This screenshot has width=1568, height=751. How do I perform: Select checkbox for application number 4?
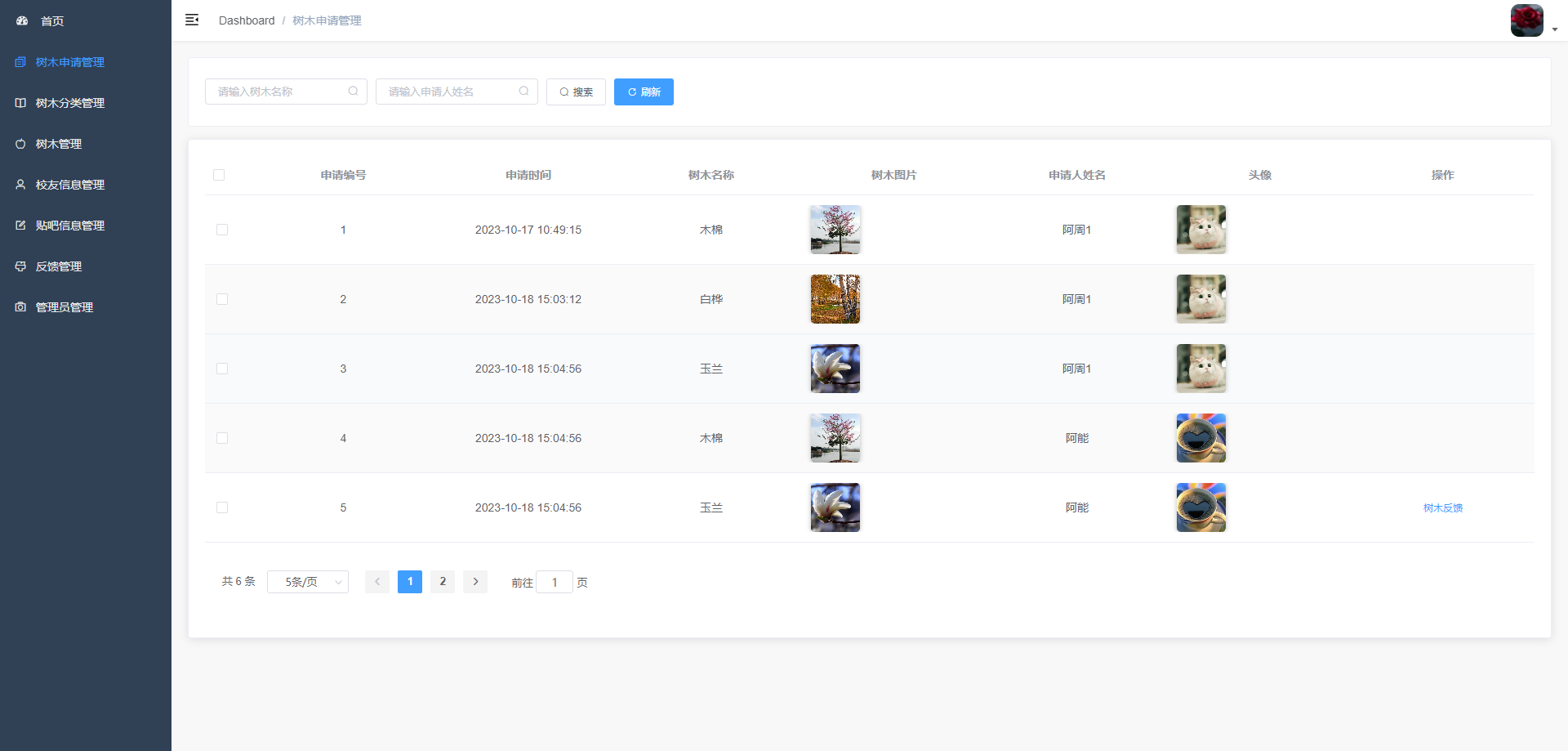pyautogui.click(x=222, y=438)
